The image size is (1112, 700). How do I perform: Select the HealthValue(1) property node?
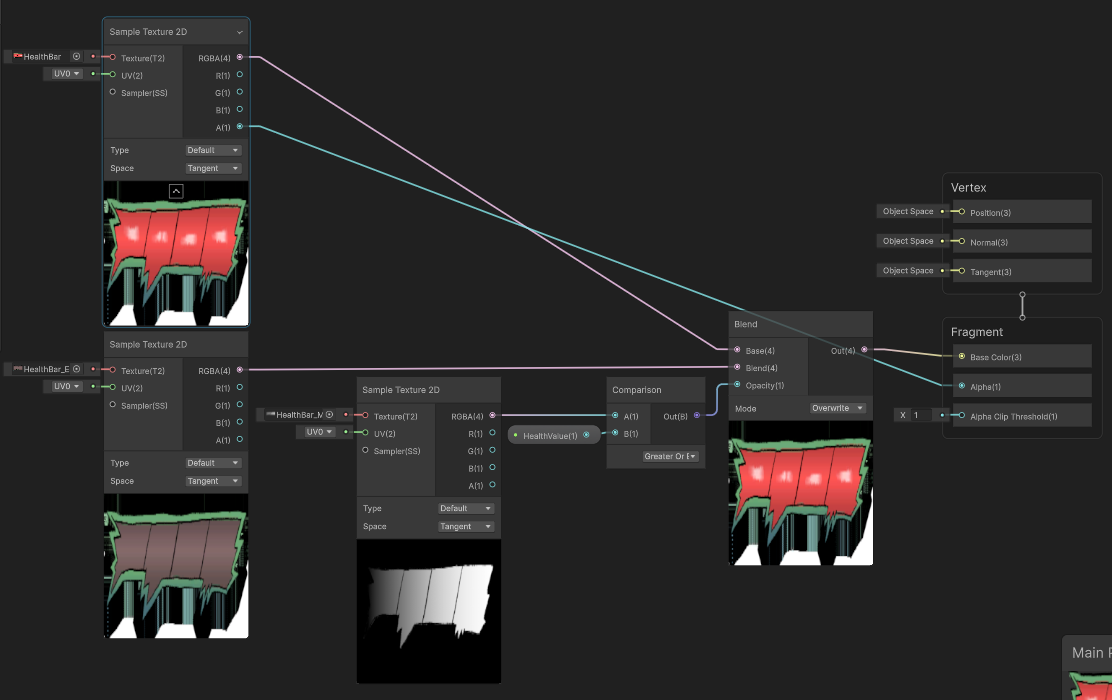coord(549,435)
